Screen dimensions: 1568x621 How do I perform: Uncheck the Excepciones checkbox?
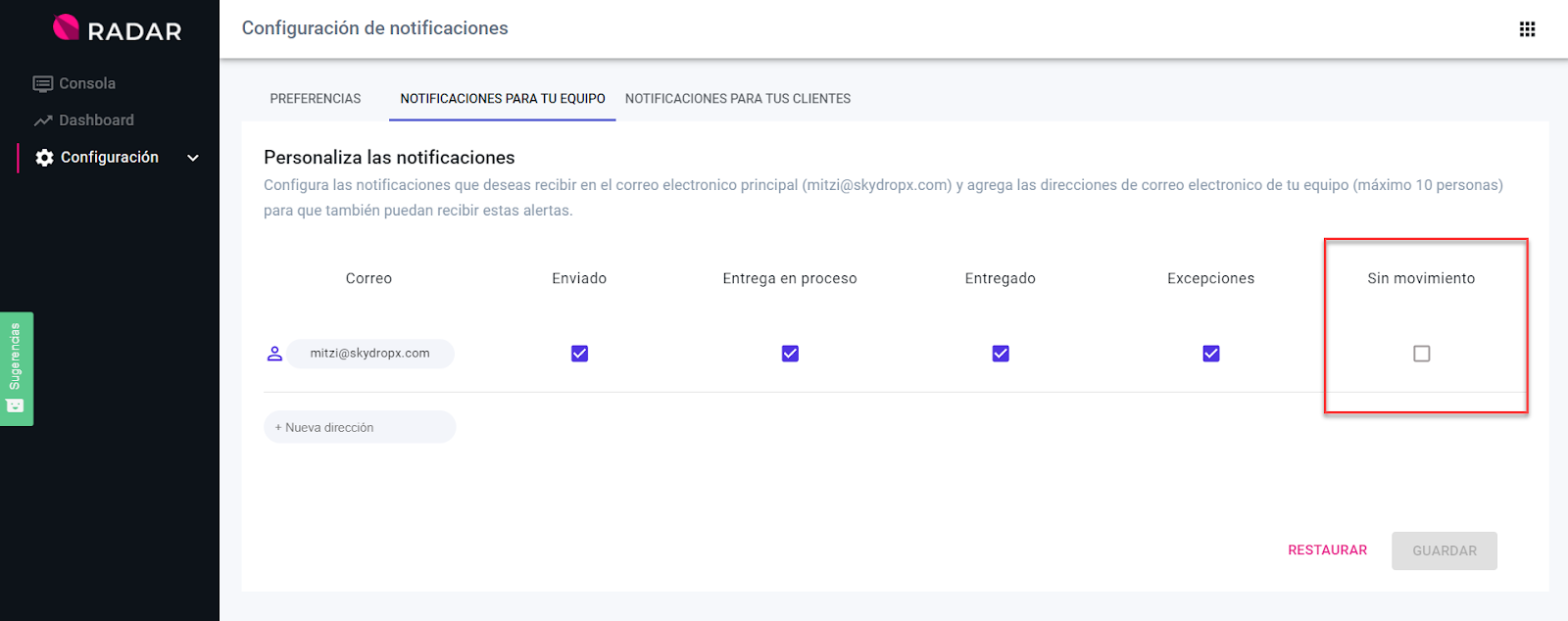pos(1211,354)
